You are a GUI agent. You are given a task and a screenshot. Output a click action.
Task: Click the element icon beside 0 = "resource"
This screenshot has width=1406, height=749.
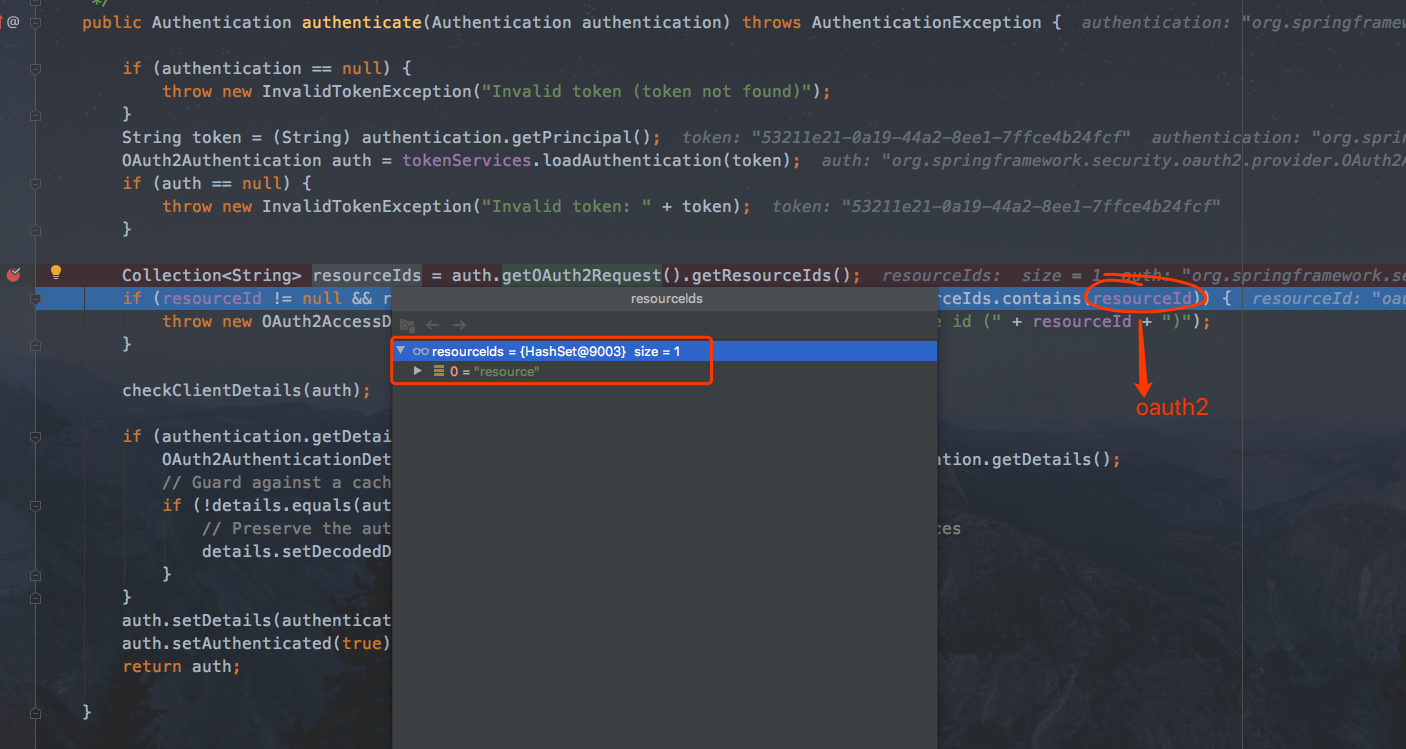(439, 371)
